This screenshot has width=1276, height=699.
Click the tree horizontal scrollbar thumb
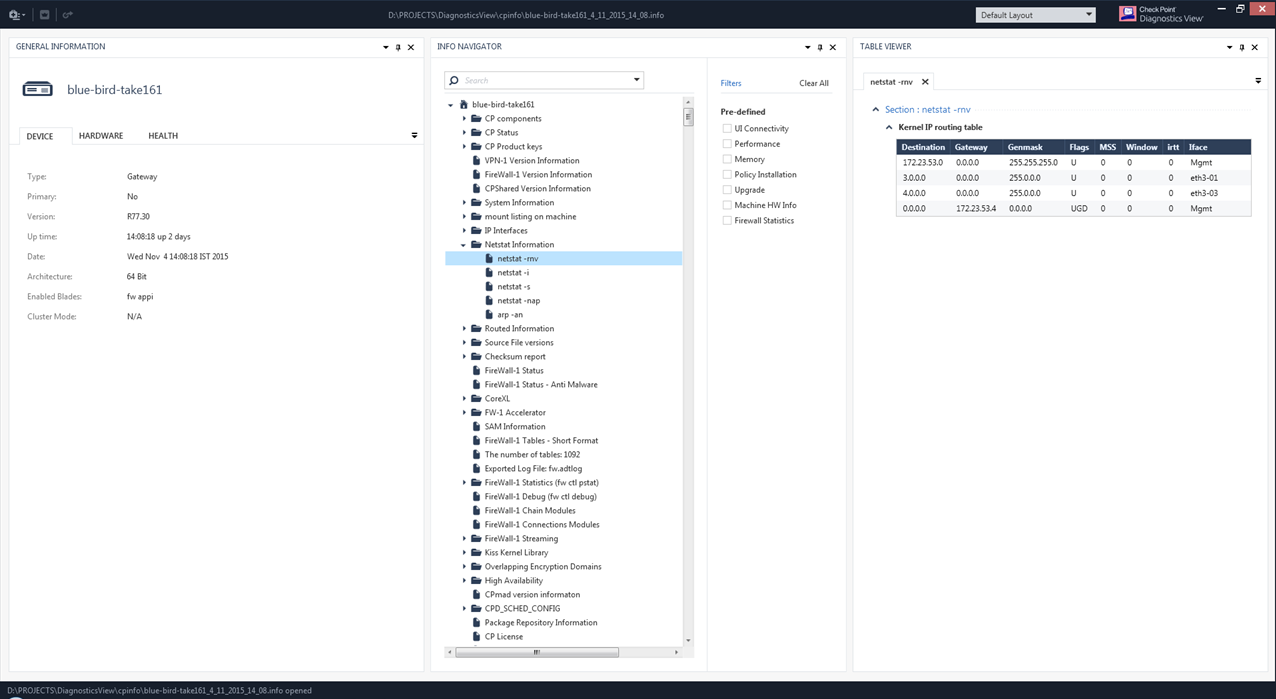[538, 652]
